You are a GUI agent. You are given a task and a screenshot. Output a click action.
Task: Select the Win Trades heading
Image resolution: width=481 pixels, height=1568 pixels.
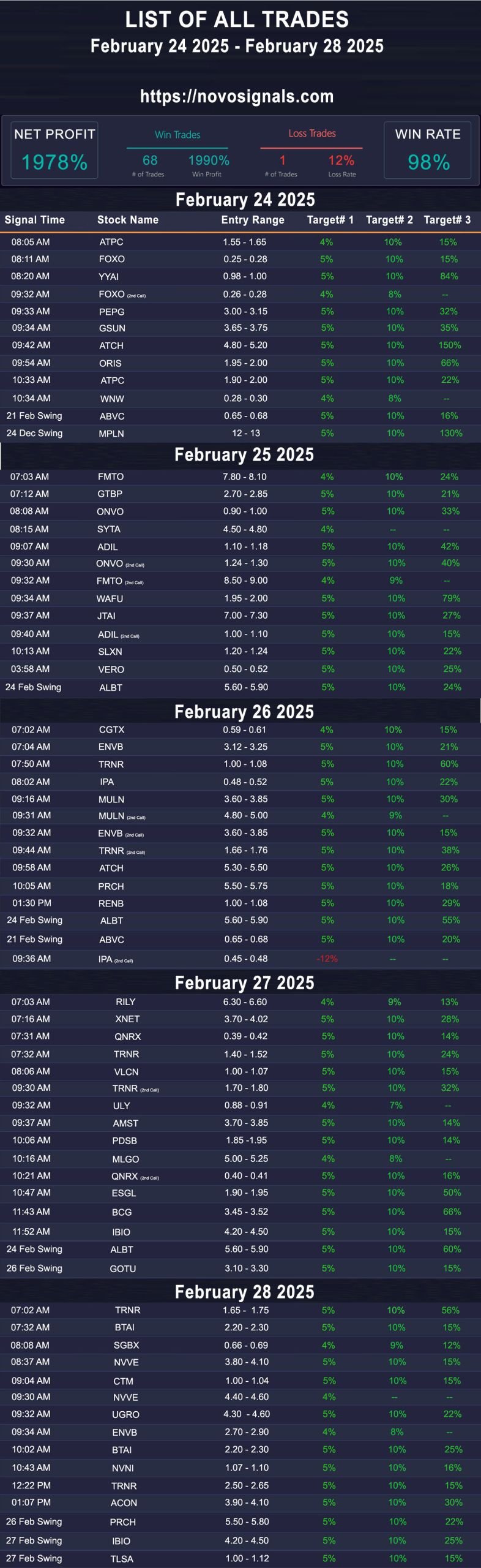click(x=177, y=135)
